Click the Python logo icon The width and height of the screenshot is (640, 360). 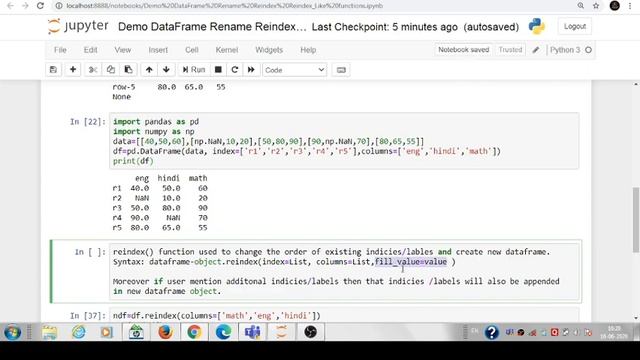(536, 26)
